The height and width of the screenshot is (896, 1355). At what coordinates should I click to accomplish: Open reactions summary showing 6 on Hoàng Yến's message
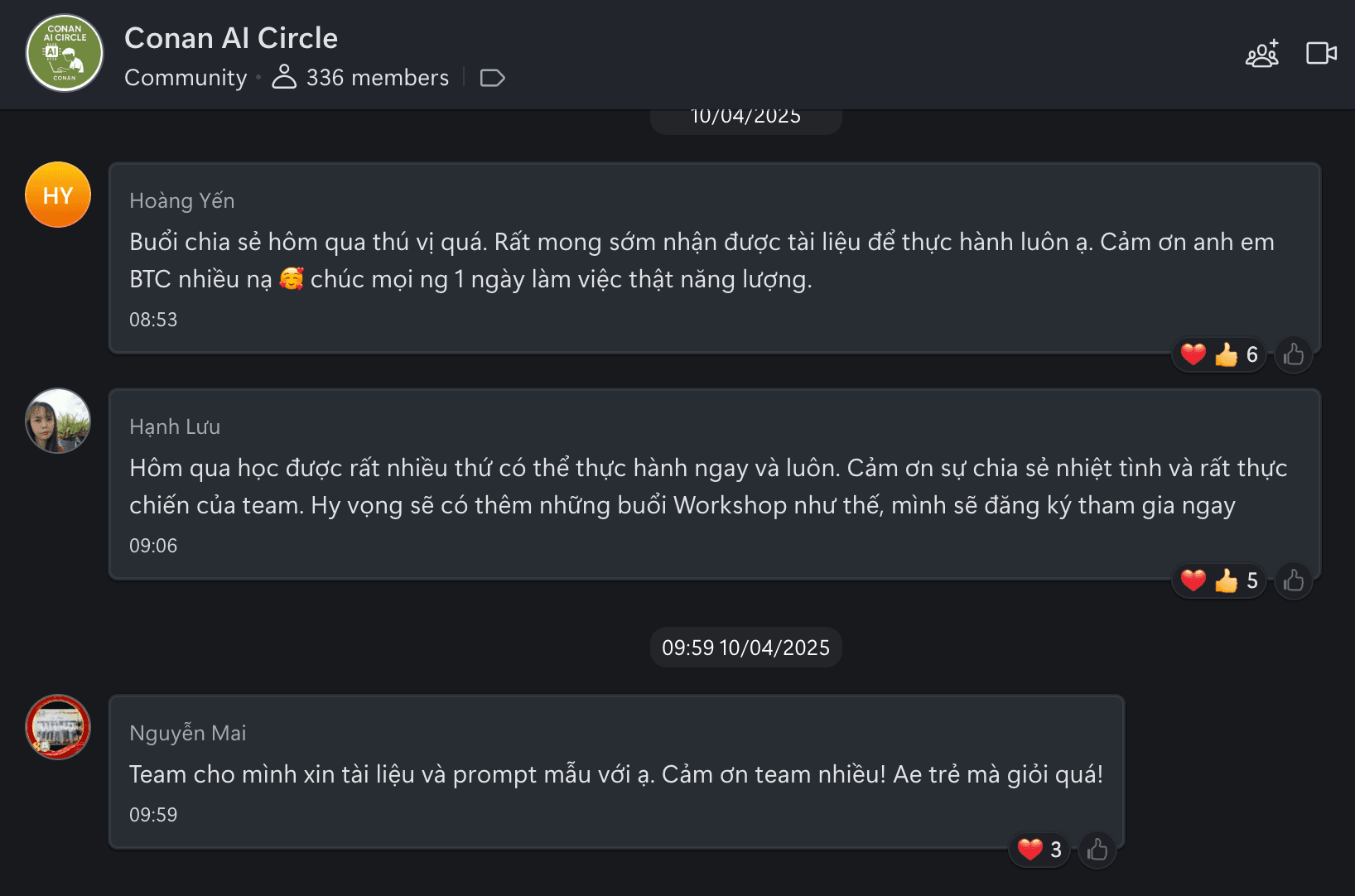pyautogui.click(x=1219, y=355)
